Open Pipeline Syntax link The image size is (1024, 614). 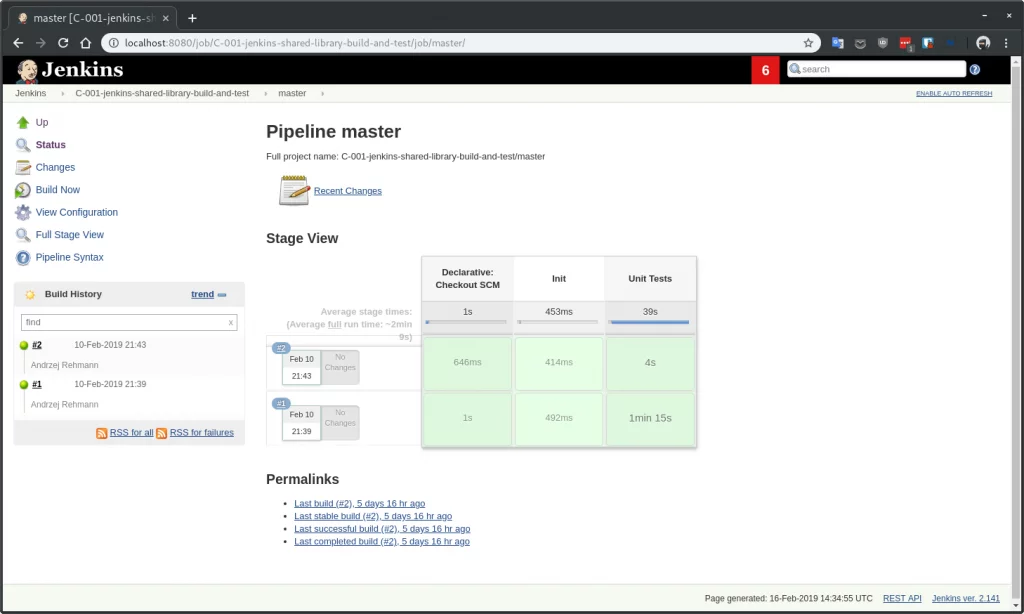tap(69, 257)
